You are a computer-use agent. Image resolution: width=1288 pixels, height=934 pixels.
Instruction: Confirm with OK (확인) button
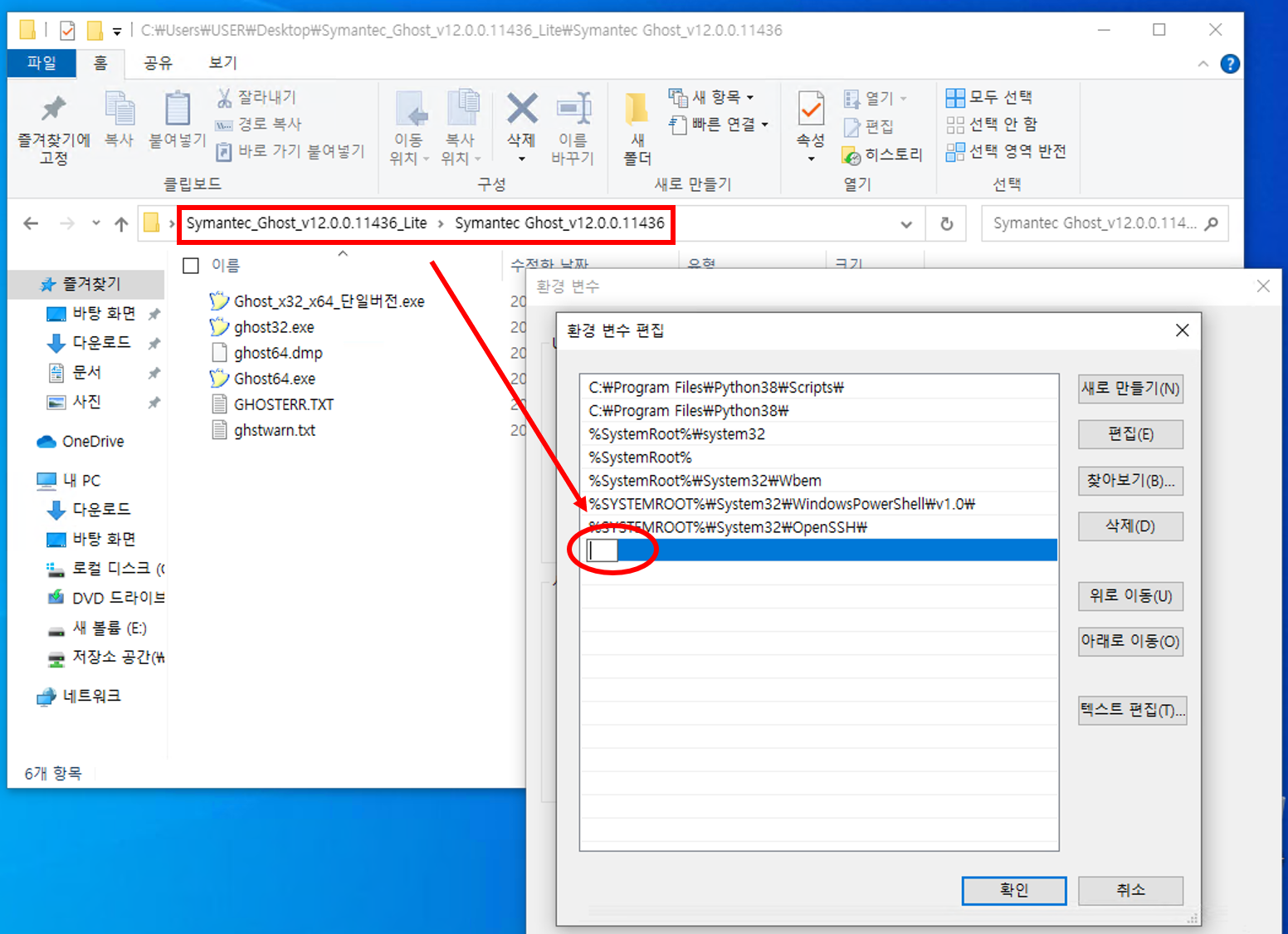tap(1014, 891)
